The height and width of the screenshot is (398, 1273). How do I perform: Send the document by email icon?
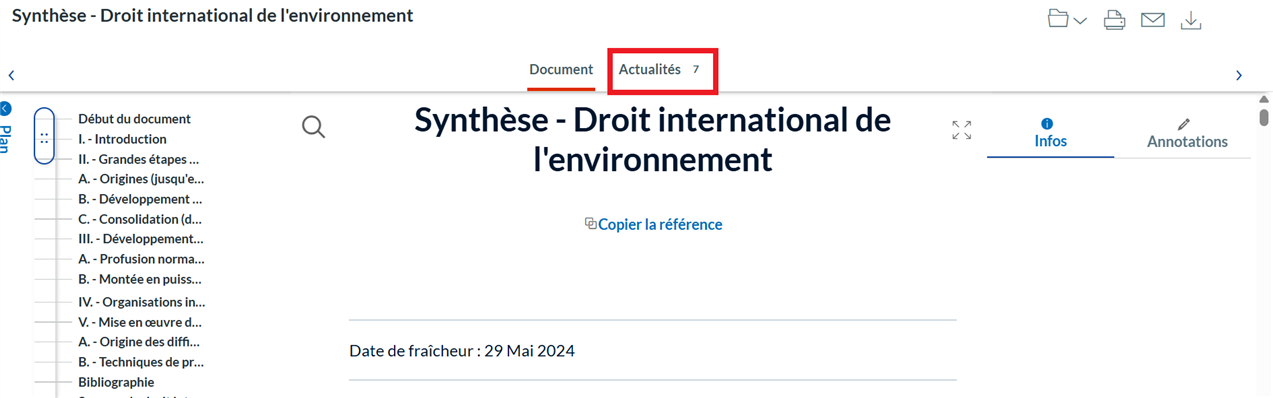[x=1153, y=20]
